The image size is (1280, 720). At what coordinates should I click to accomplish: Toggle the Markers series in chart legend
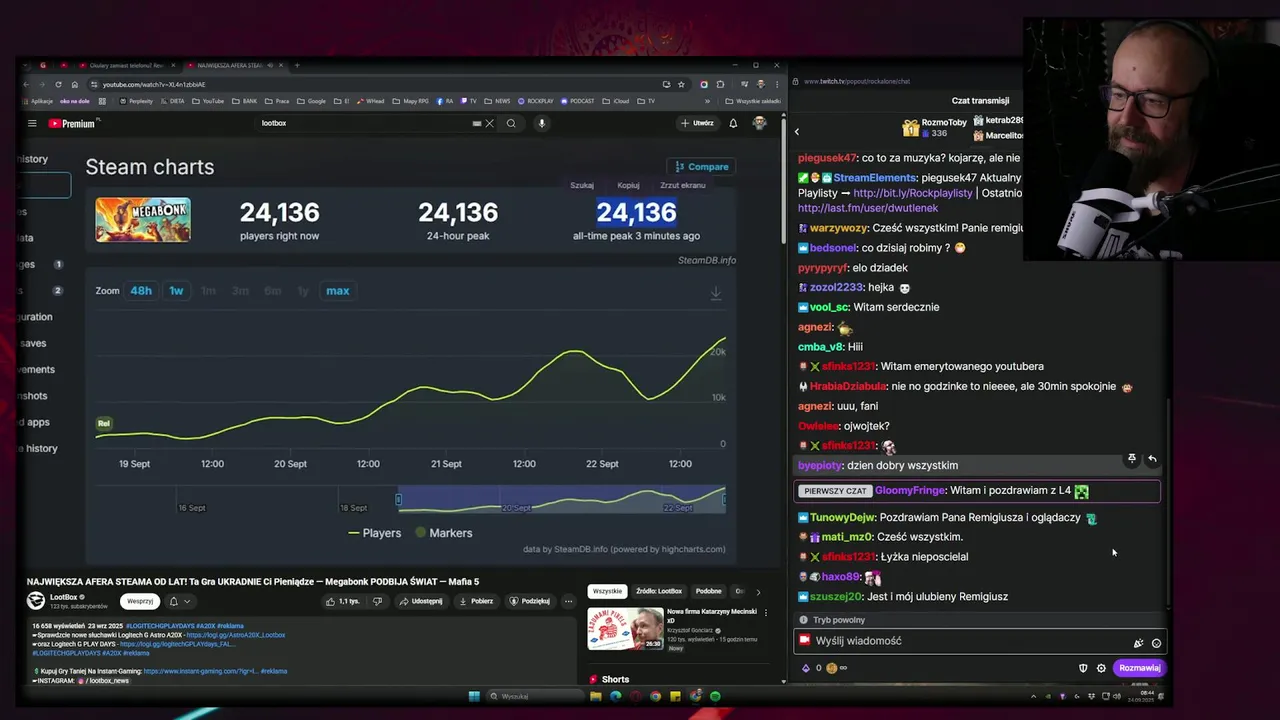pyautogui.click(x=443, y=533)
